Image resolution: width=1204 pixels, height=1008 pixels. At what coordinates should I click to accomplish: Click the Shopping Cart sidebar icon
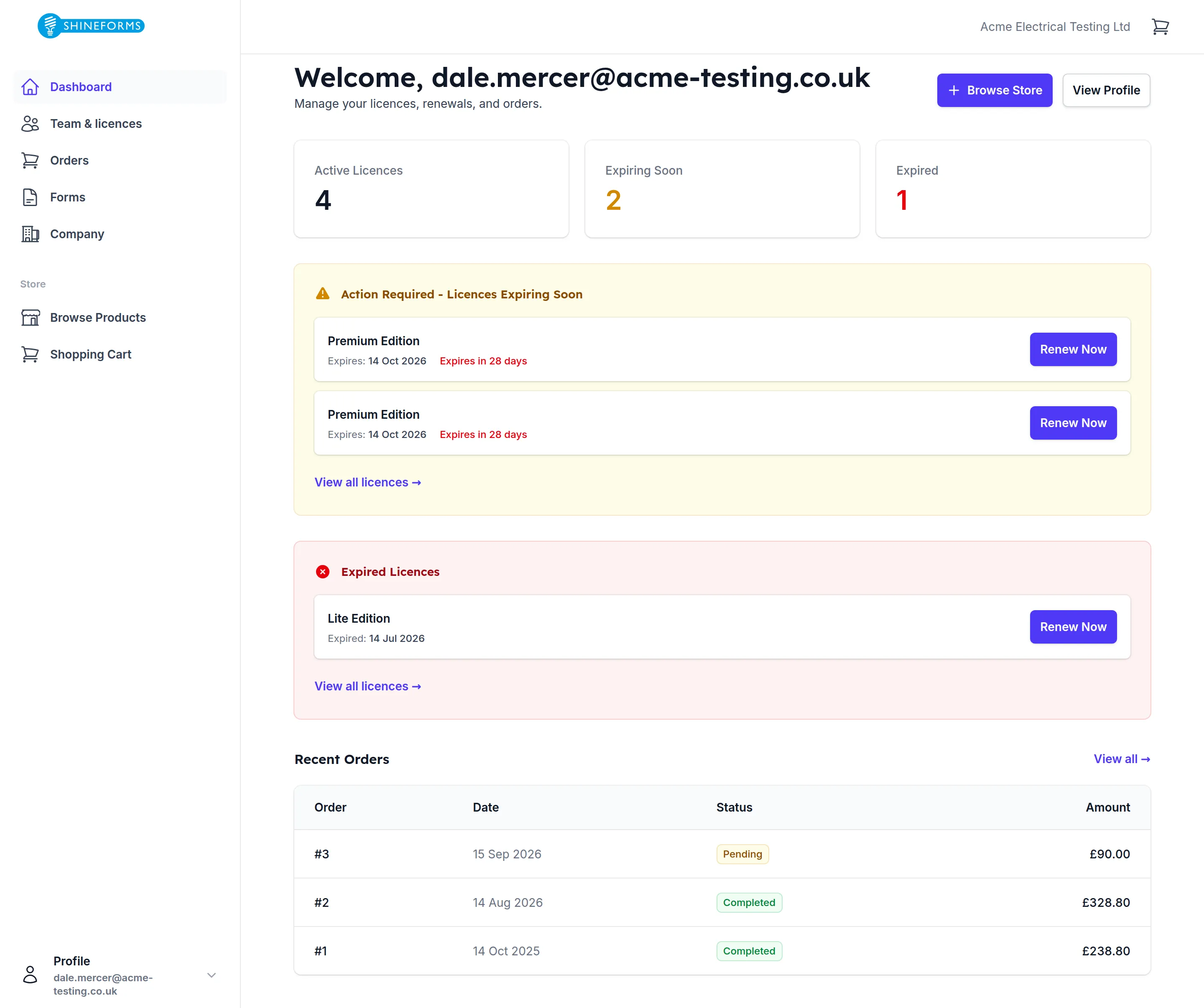click(x=30, y=354)
